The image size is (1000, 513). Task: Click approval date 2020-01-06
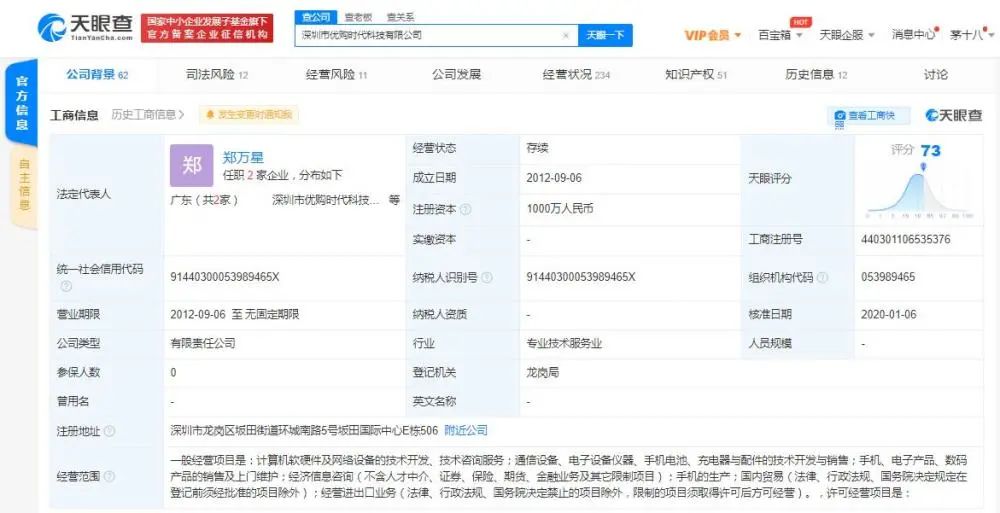pos(888,314)
